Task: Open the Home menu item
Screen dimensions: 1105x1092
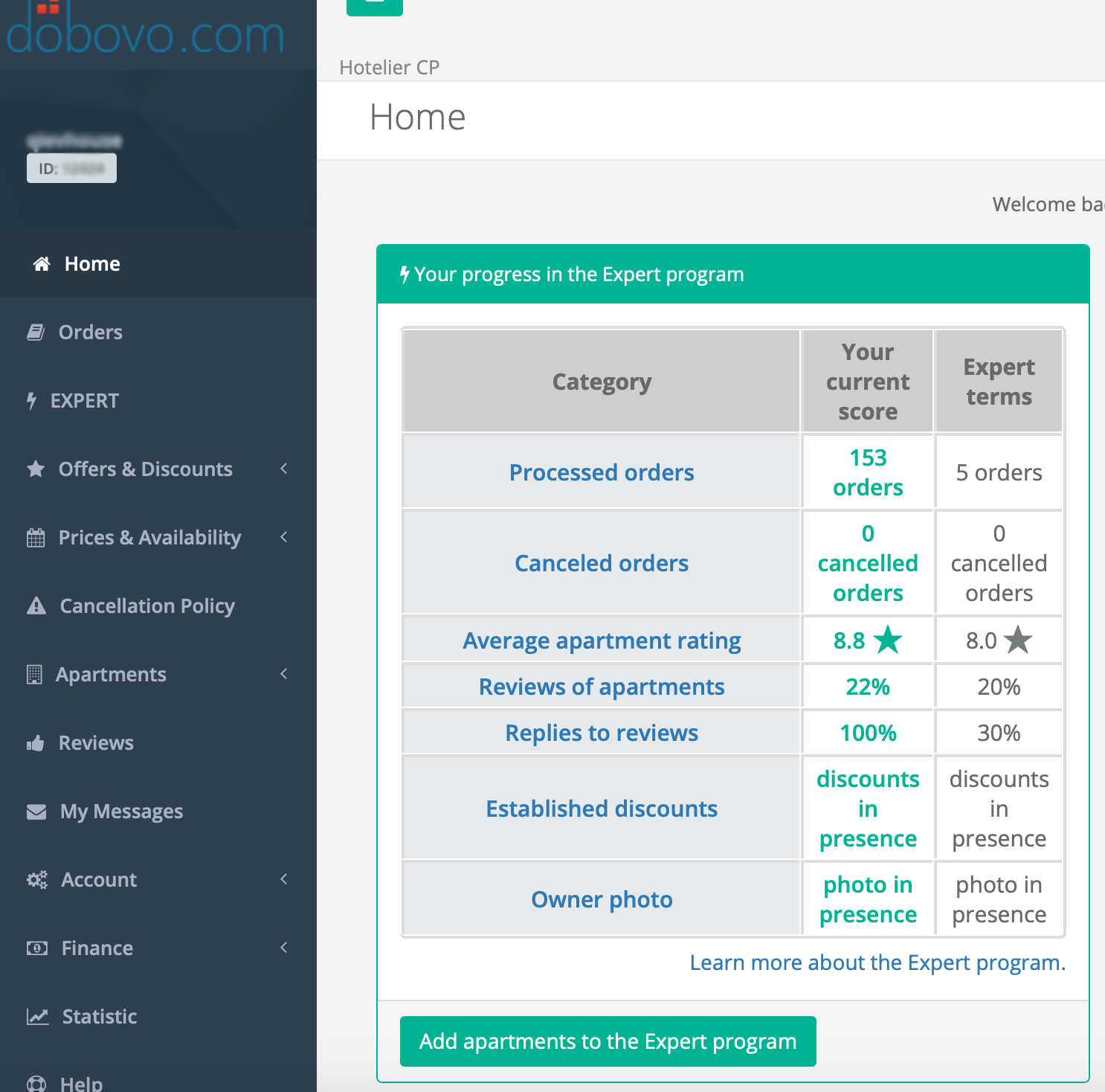Action: (x=158, y=264)
